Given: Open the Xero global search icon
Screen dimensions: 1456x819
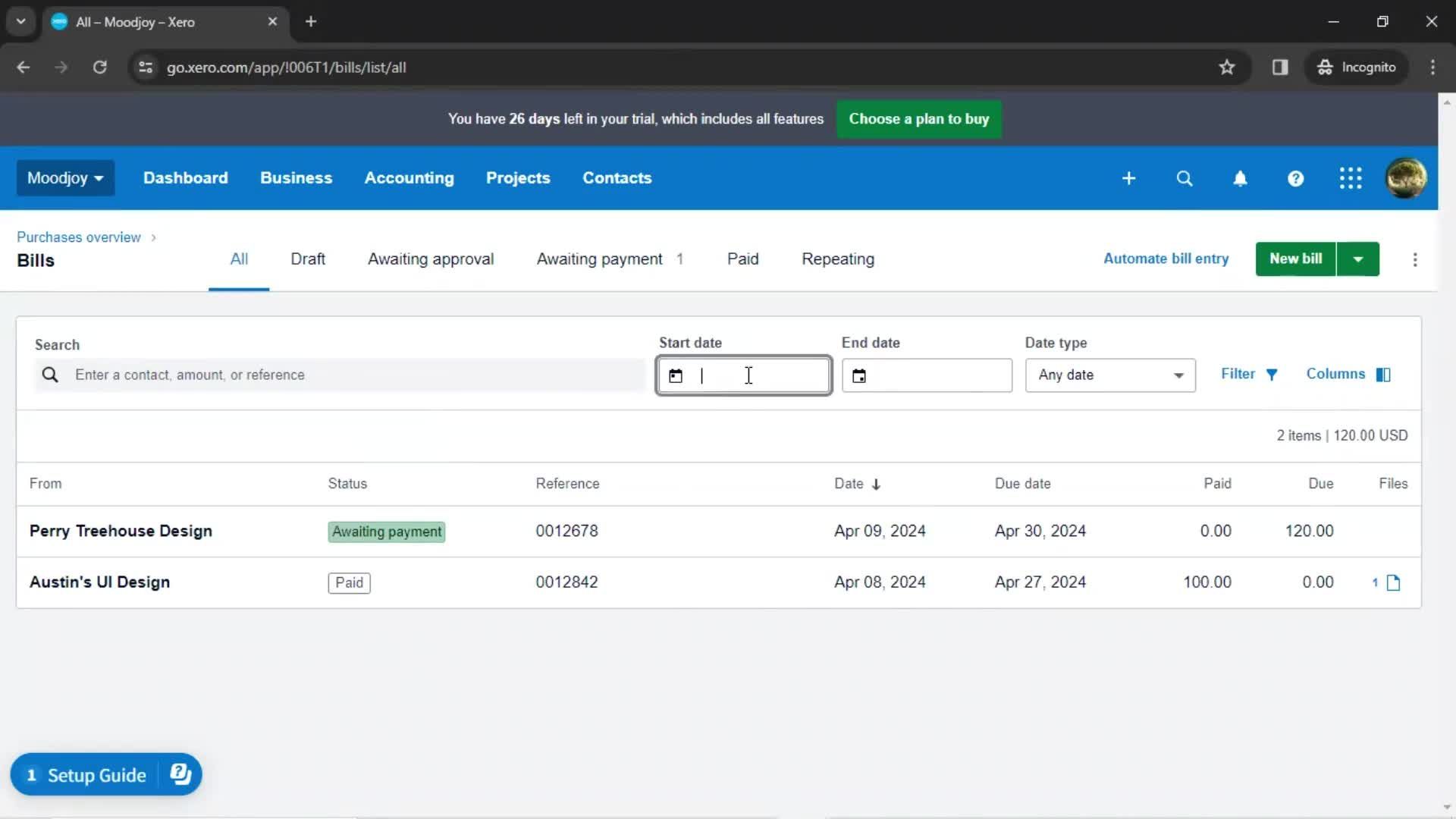Looking at the screenshot, I should coord(1184,178).
